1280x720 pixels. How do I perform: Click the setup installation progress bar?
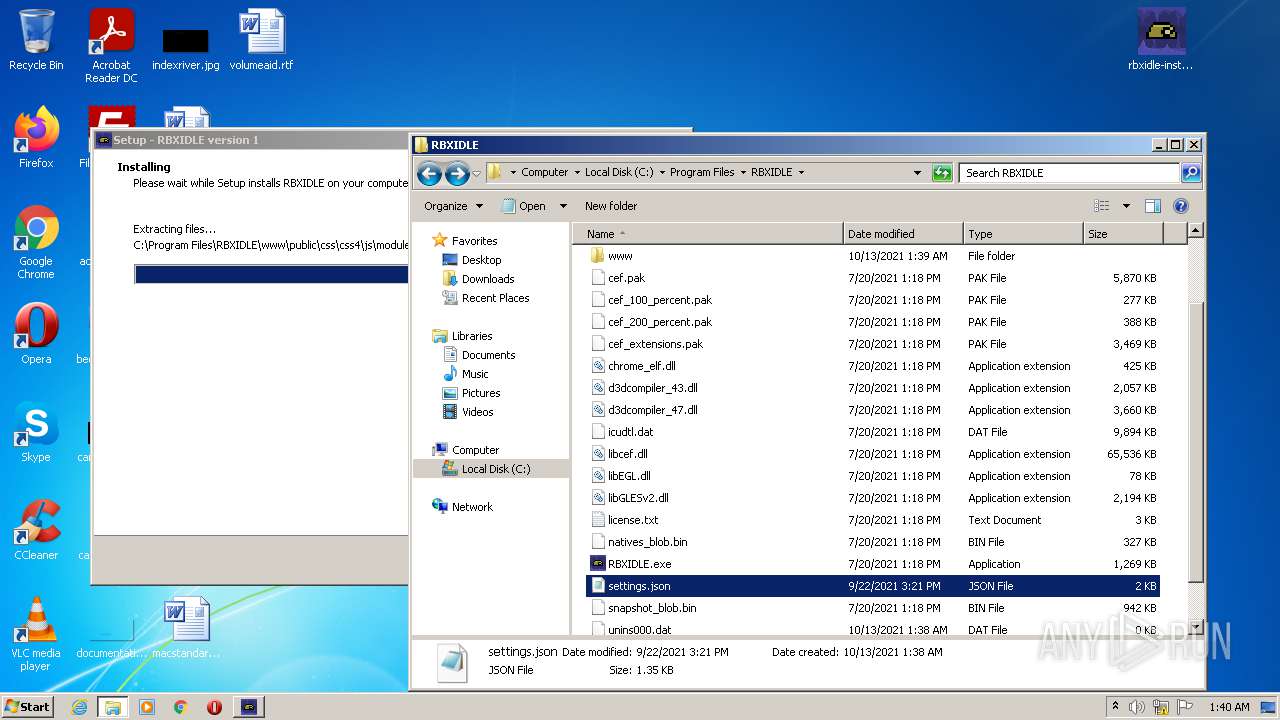click(x=271, y=274)
